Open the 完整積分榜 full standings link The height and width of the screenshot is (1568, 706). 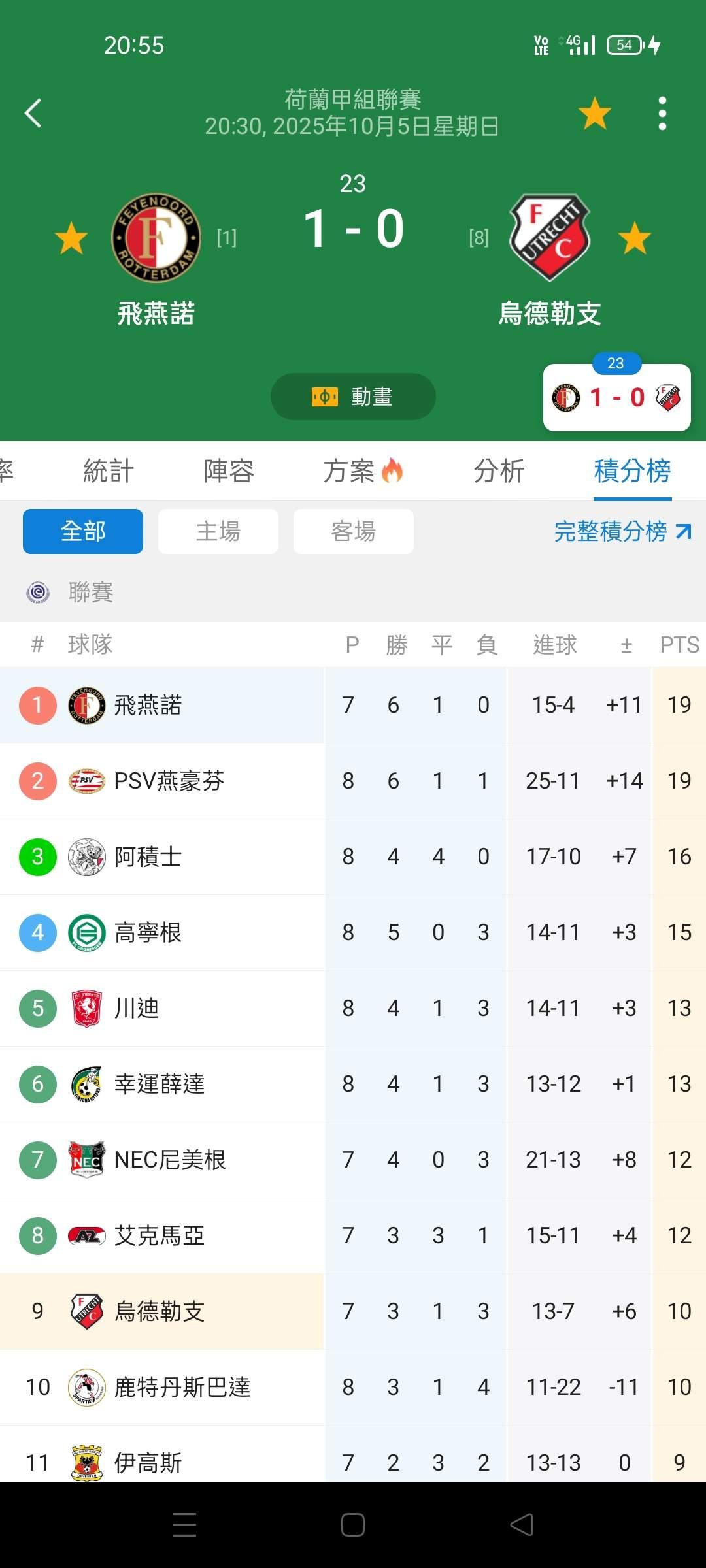tap(622, 531)
